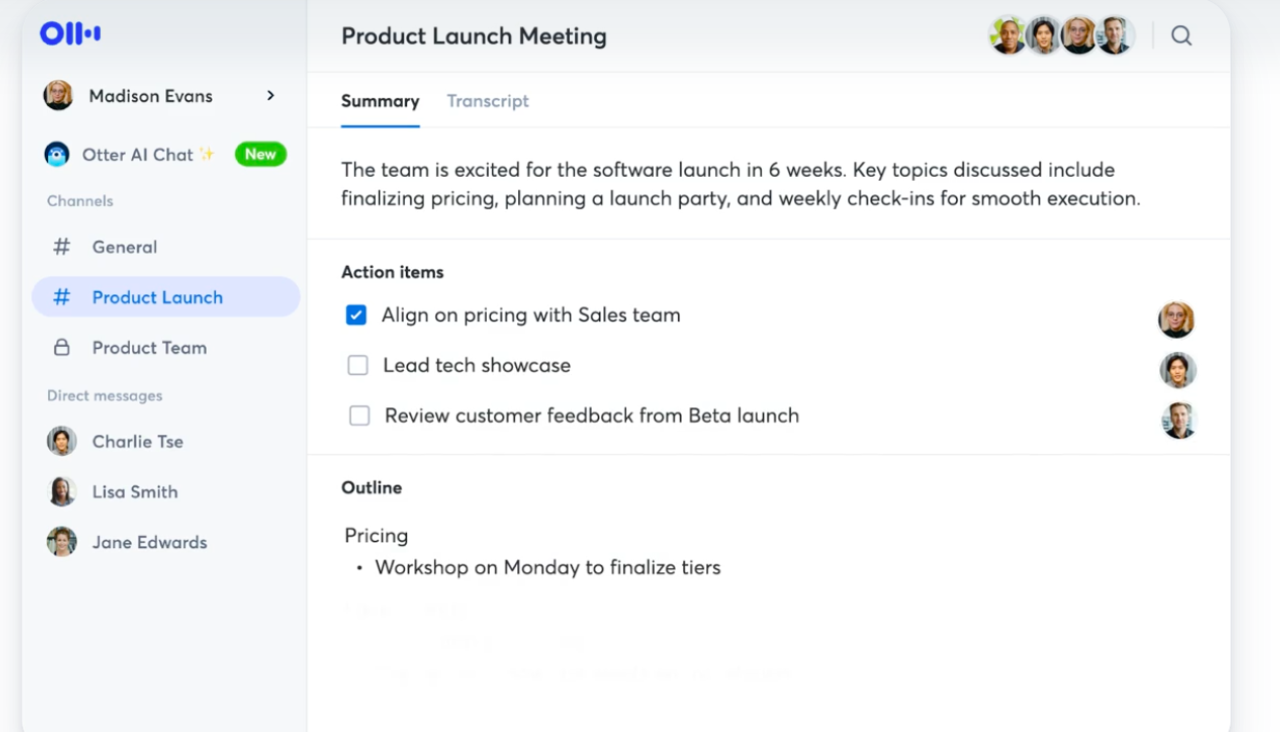This screenshot has height=732, width=1280.
Task: Open the Product Team channel
Action: 149,348
